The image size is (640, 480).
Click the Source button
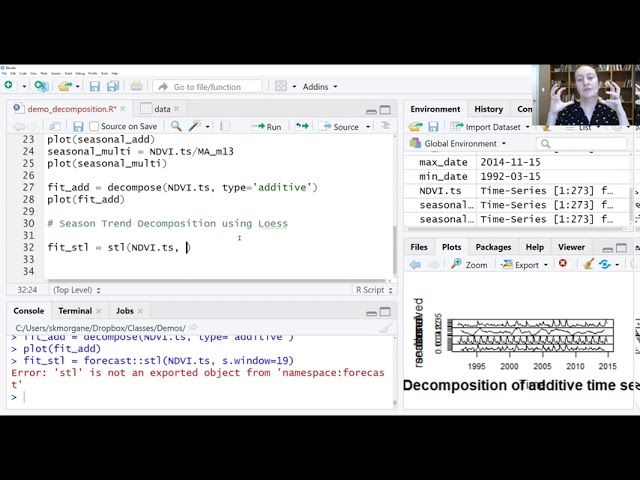tap(340, 127)
